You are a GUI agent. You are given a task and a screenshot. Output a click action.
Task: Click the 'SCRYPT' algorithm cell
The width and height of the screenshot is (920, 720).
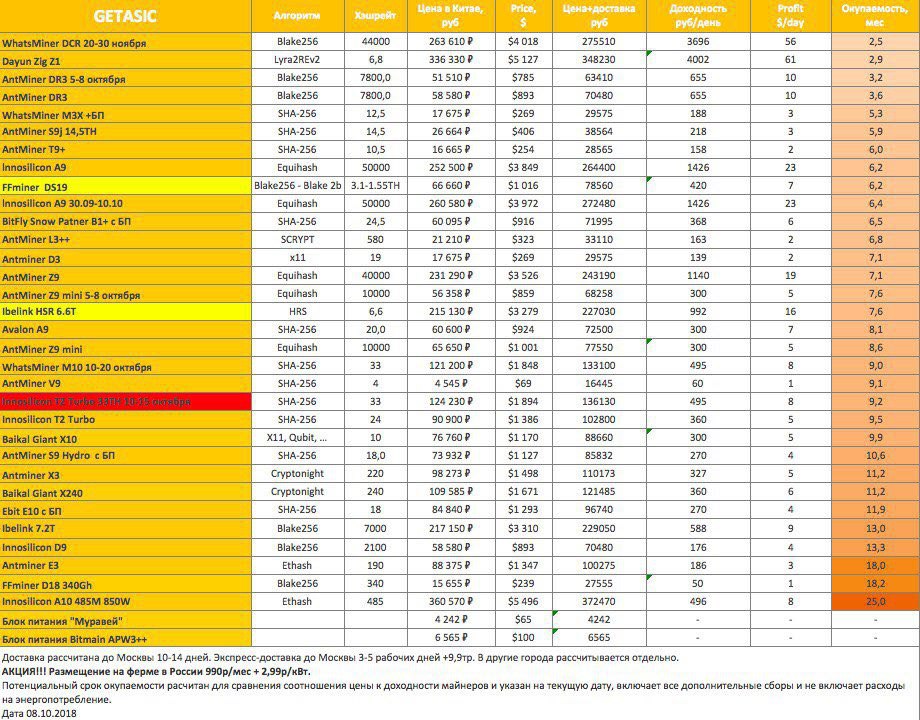pyautogui.click(x=297, y=240)
